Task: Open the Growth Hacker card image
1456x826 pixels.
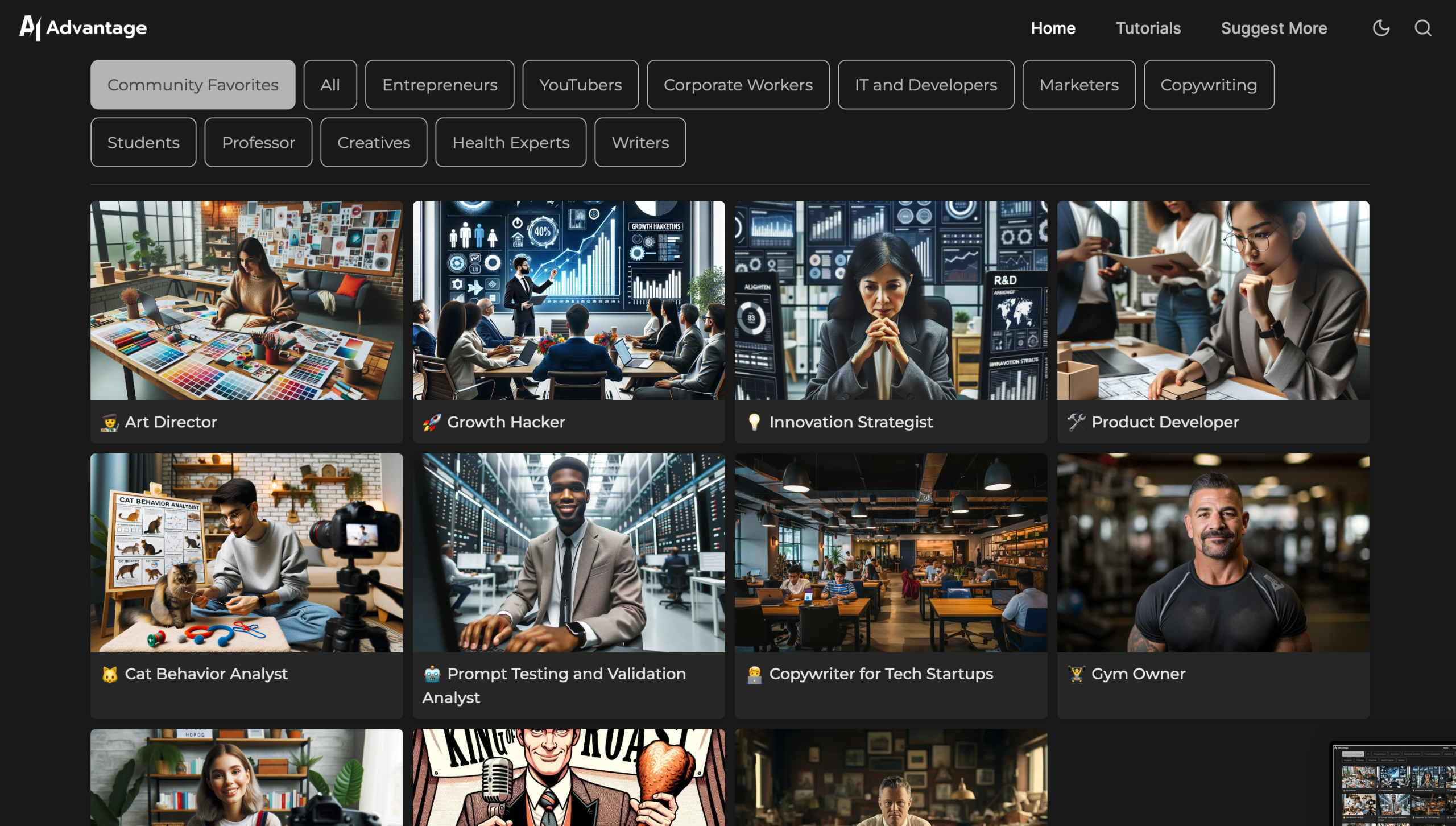Action: coord(569,300)
